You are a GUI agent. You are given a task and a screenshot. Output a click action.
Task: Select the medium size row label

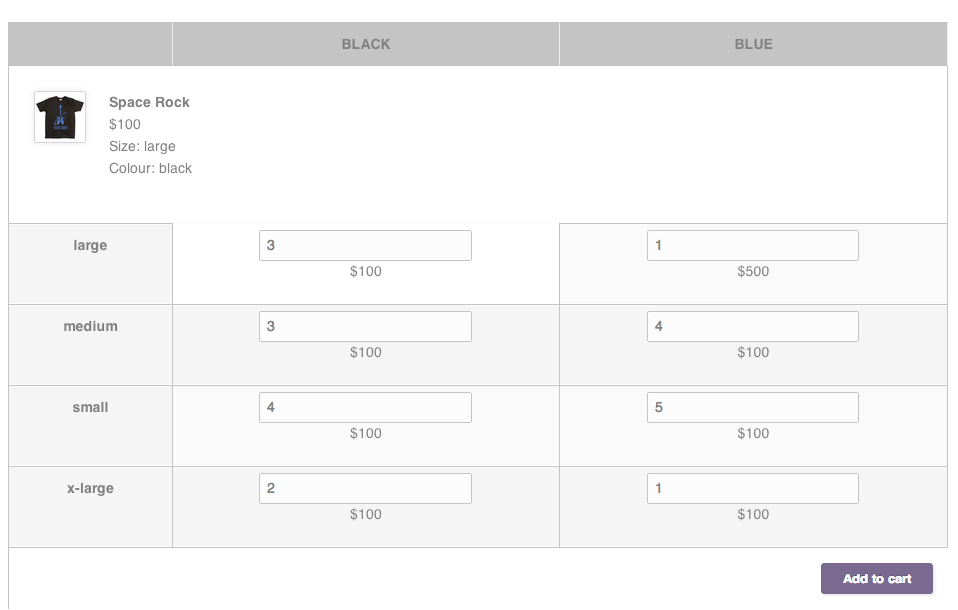90,326
